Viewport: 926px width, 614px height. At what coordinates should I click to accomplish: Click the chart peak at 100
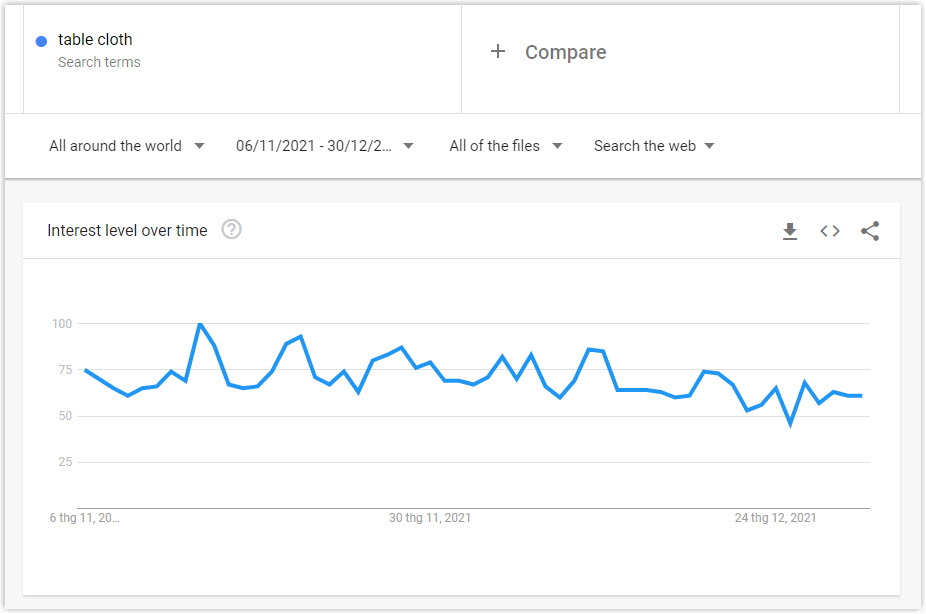coord(200,324)
